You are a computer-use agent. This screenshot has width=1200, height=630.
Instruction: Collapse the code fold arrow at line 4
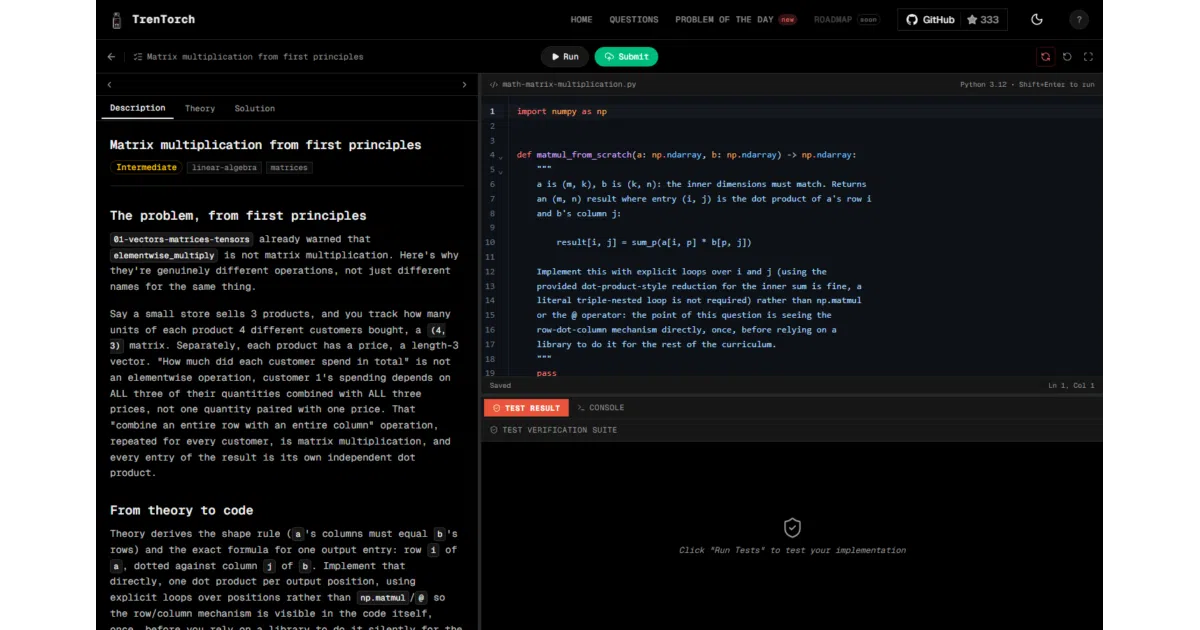(501, 156)
